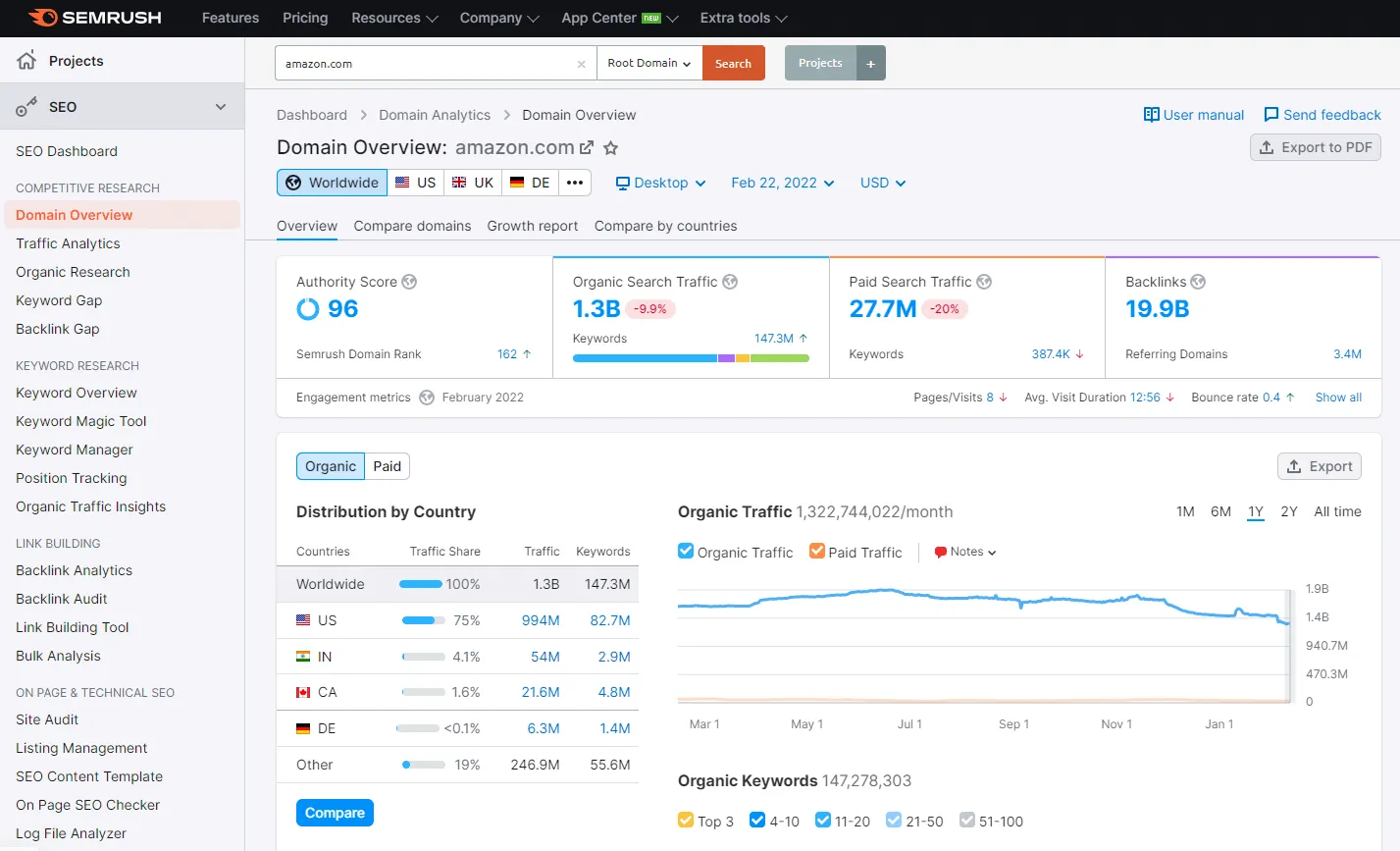1400x851 pixels.
Task: Switch the traffic view to Paid
Action: [386, 466]
